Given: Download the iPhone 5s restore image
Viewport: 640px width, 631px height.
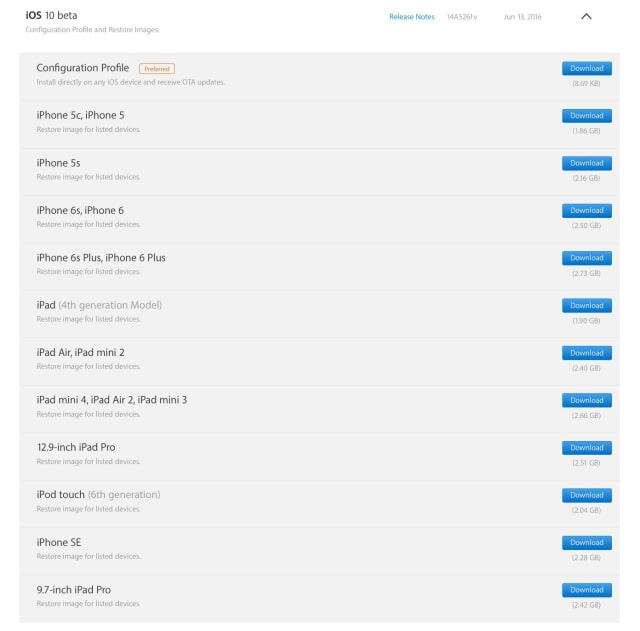Looking at the screenshot, I should point(586,163).
